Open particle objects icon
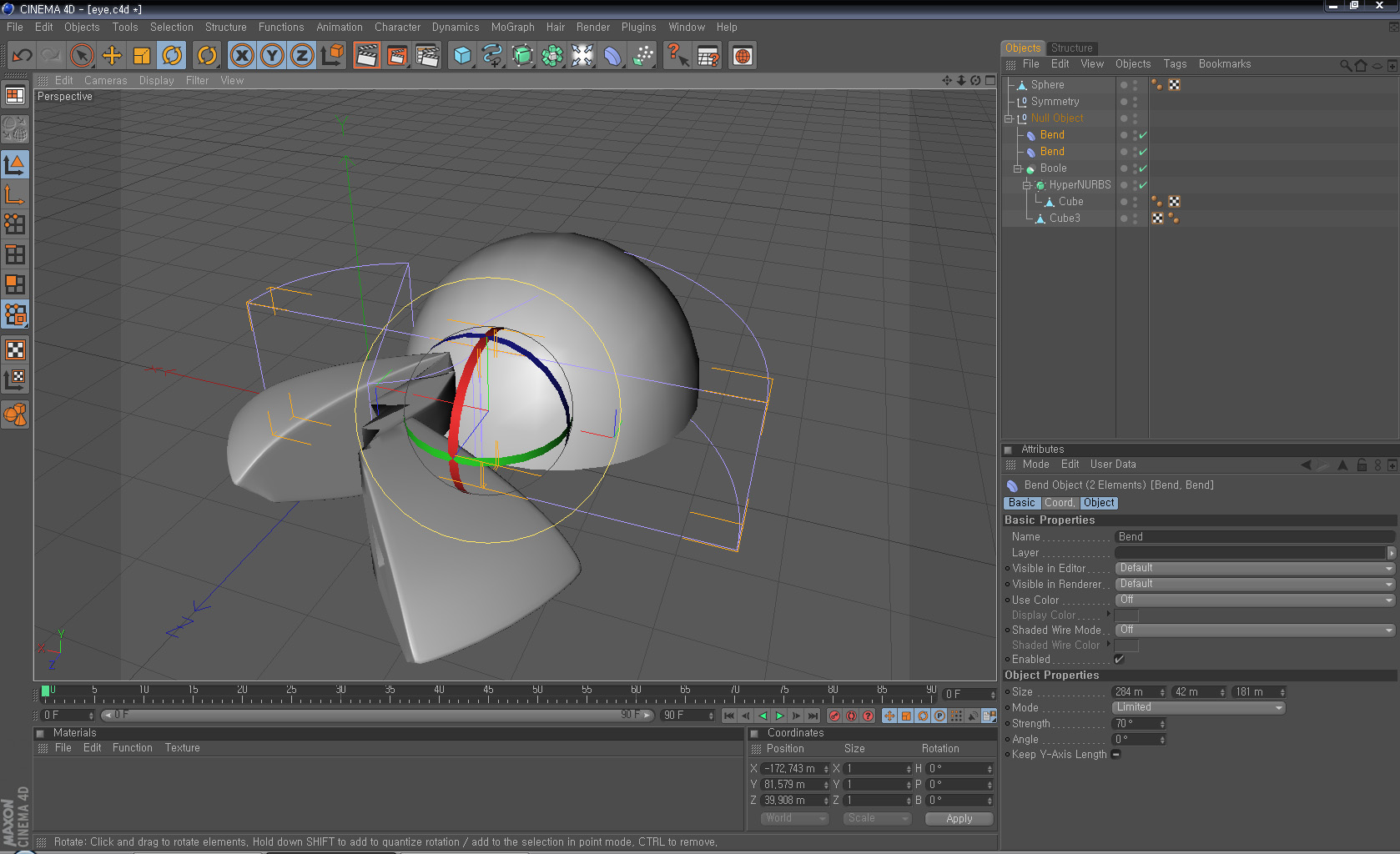Image resolution: width=1400 pixels, height=854 pixels. [642, 56]
